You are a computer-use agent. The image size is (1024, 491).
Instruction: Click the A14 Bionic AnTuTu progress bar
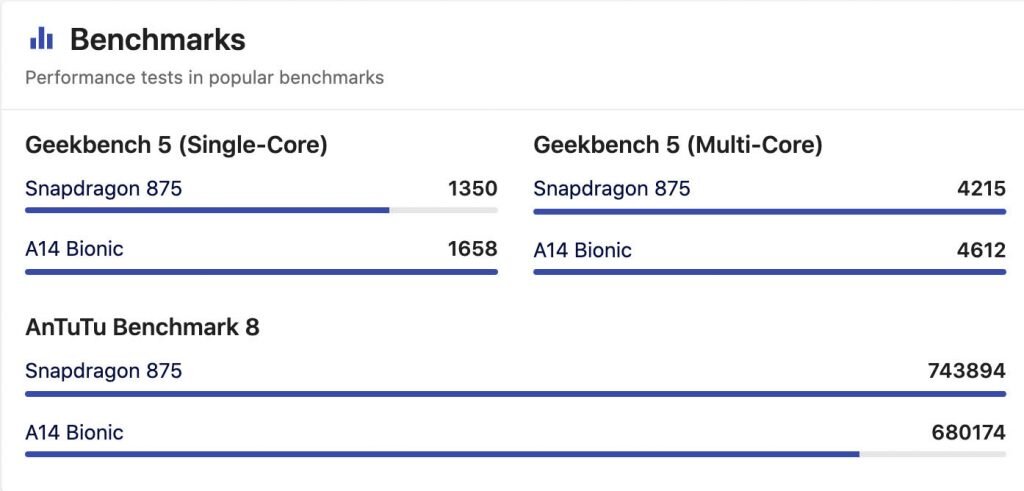(515, 454)
